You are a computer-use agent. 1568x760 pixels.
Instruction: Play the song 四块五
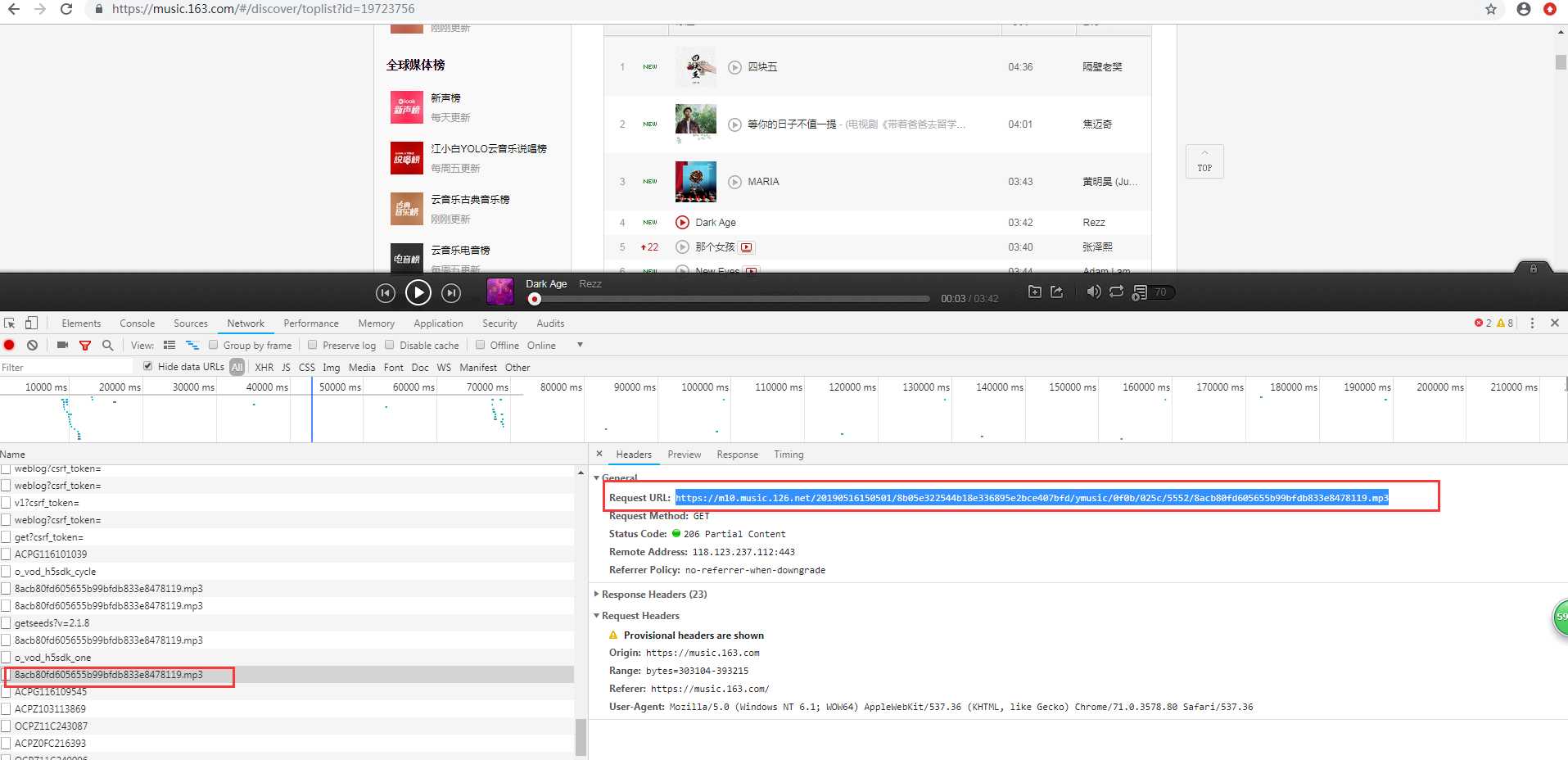(x=734, y=67)
